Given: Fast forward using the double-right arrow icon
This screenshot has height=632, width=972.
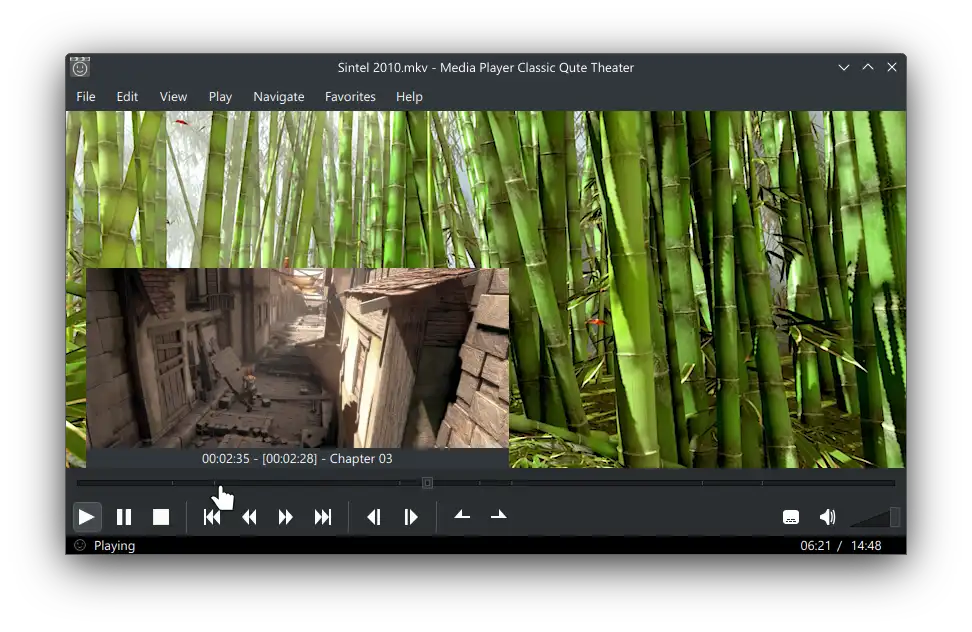Looking at the screenshot, I should point(286,517).
